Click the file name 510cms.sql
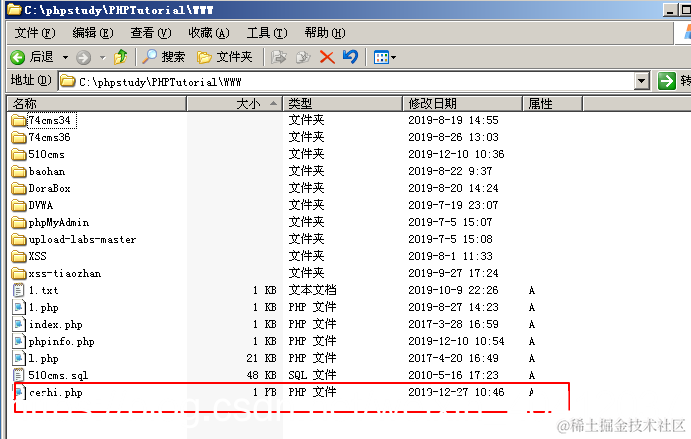Screen dimensions: 691x439 point(58,376)
